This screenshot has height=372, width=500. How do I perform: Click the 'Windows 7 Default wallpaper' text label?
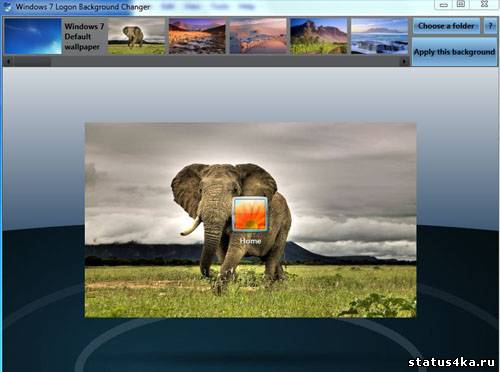pos(84,36)
